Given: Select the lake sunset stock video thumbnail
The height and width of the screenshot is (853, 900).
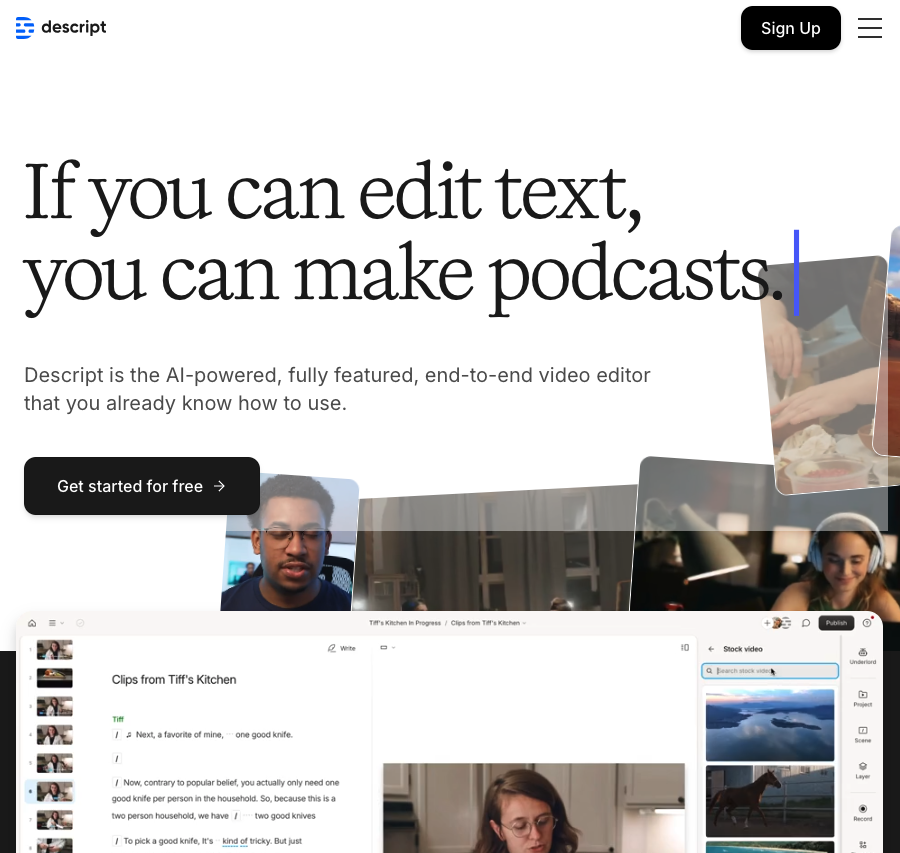Looking at the screenshot, I should (770, 725).
